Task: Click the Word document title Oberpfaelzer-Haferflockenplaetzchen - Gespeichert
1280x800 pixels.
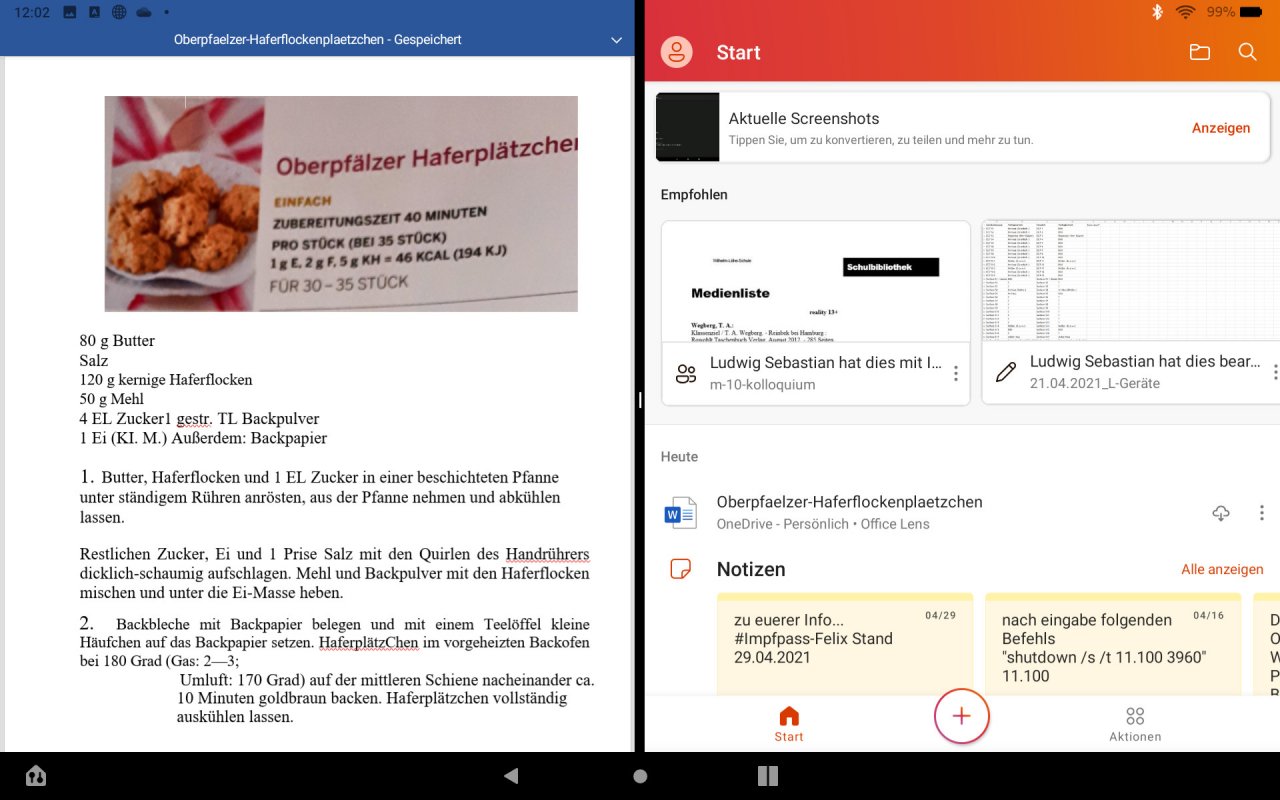Action: 317,40
